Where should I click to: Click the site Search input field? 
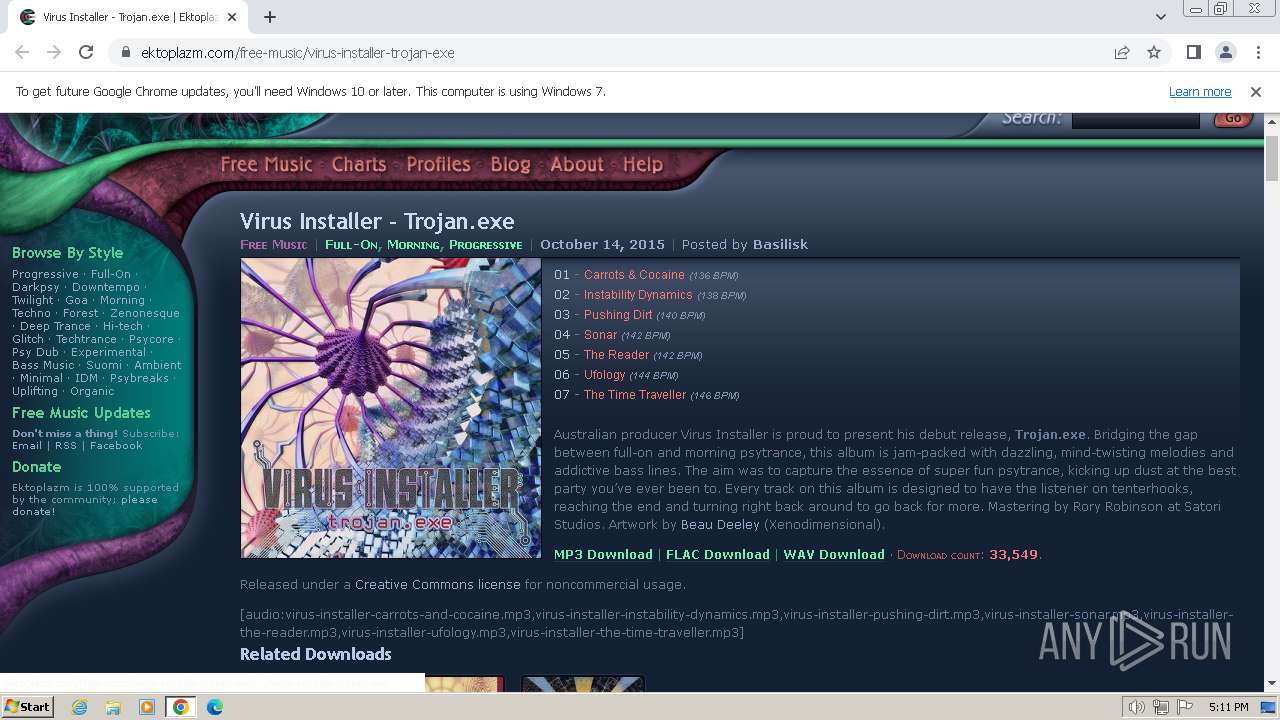1135,119
